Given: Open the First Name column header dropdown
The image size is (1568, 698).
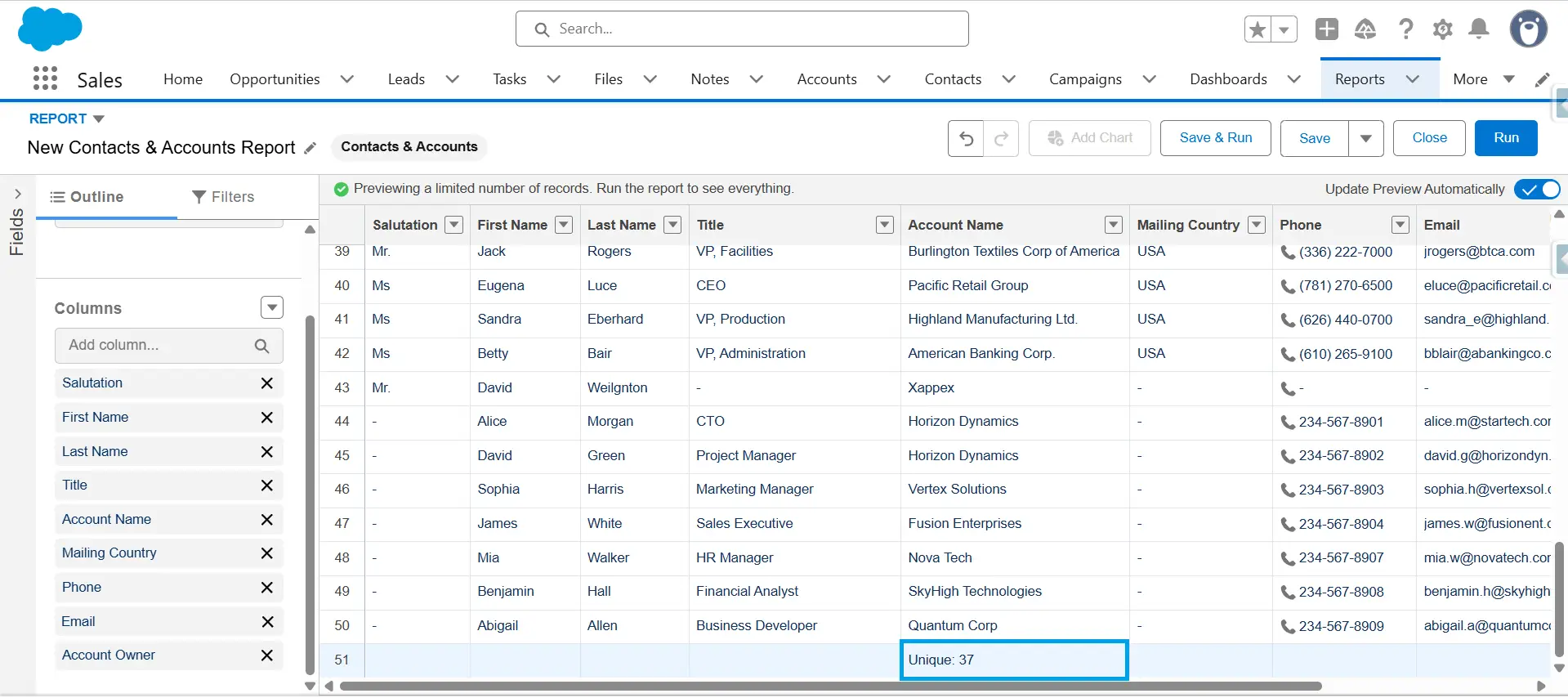Looking at the screenshot, I should (564, 225).
